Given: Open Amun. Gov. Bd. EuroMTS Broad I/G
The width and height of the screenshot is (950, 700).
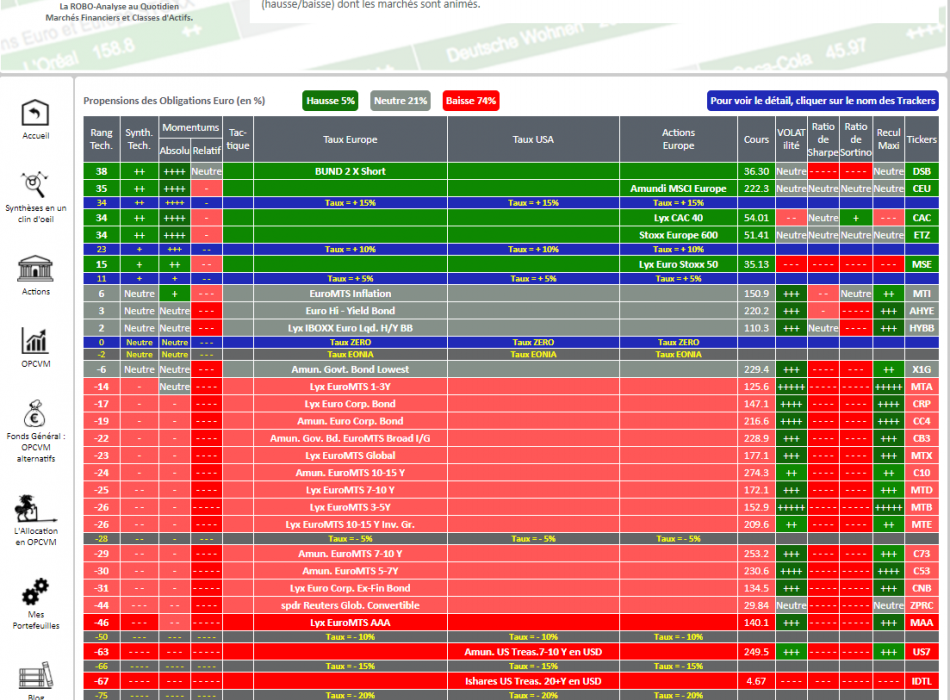Looking at the screenshot, I should click(350, 438).
